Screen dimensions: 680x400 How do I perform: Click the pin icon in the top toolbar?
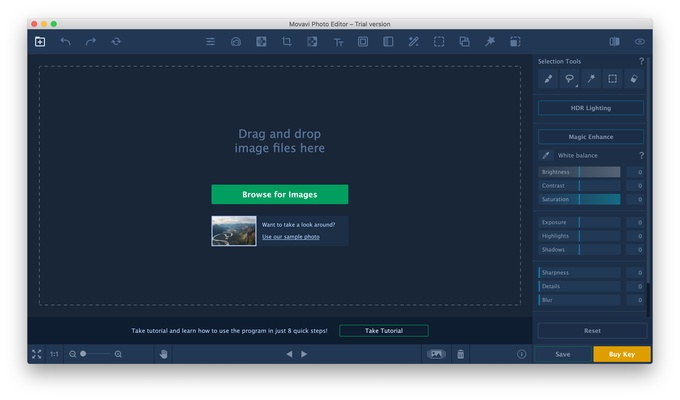click(490, 42)
